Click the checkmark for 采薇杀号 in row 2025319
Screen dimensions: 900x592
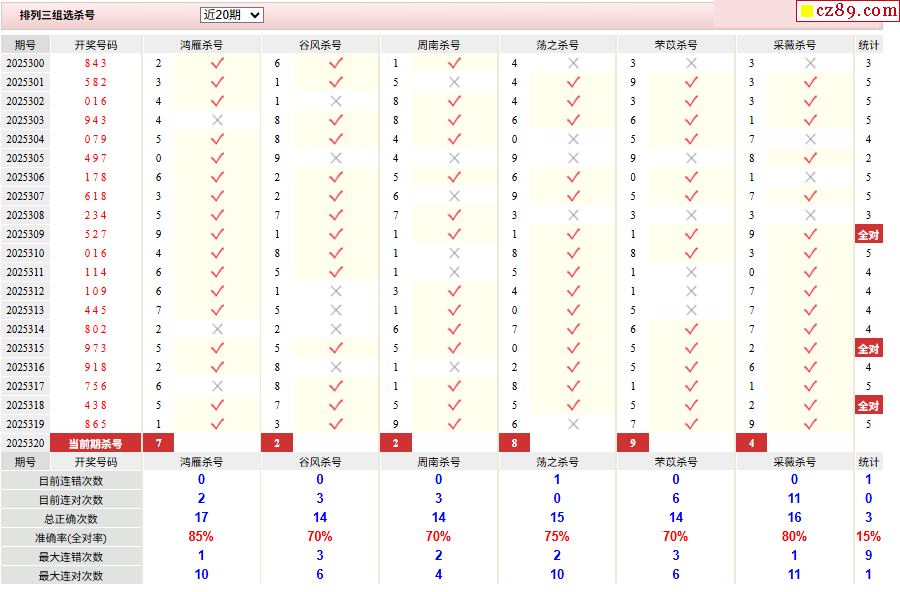click(x=810, y=424)
